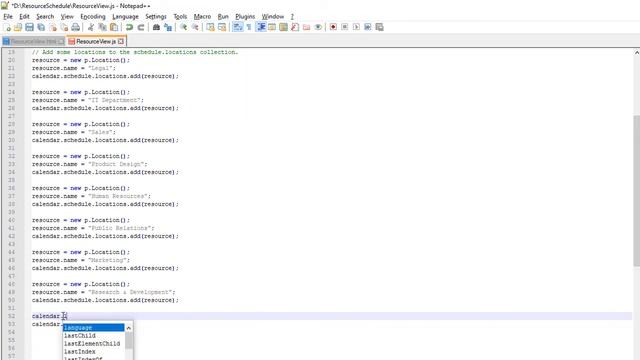This screenshot has width=640, height=360.
Task: Copy the selection using the Copy icon
Action: (102, 27)
